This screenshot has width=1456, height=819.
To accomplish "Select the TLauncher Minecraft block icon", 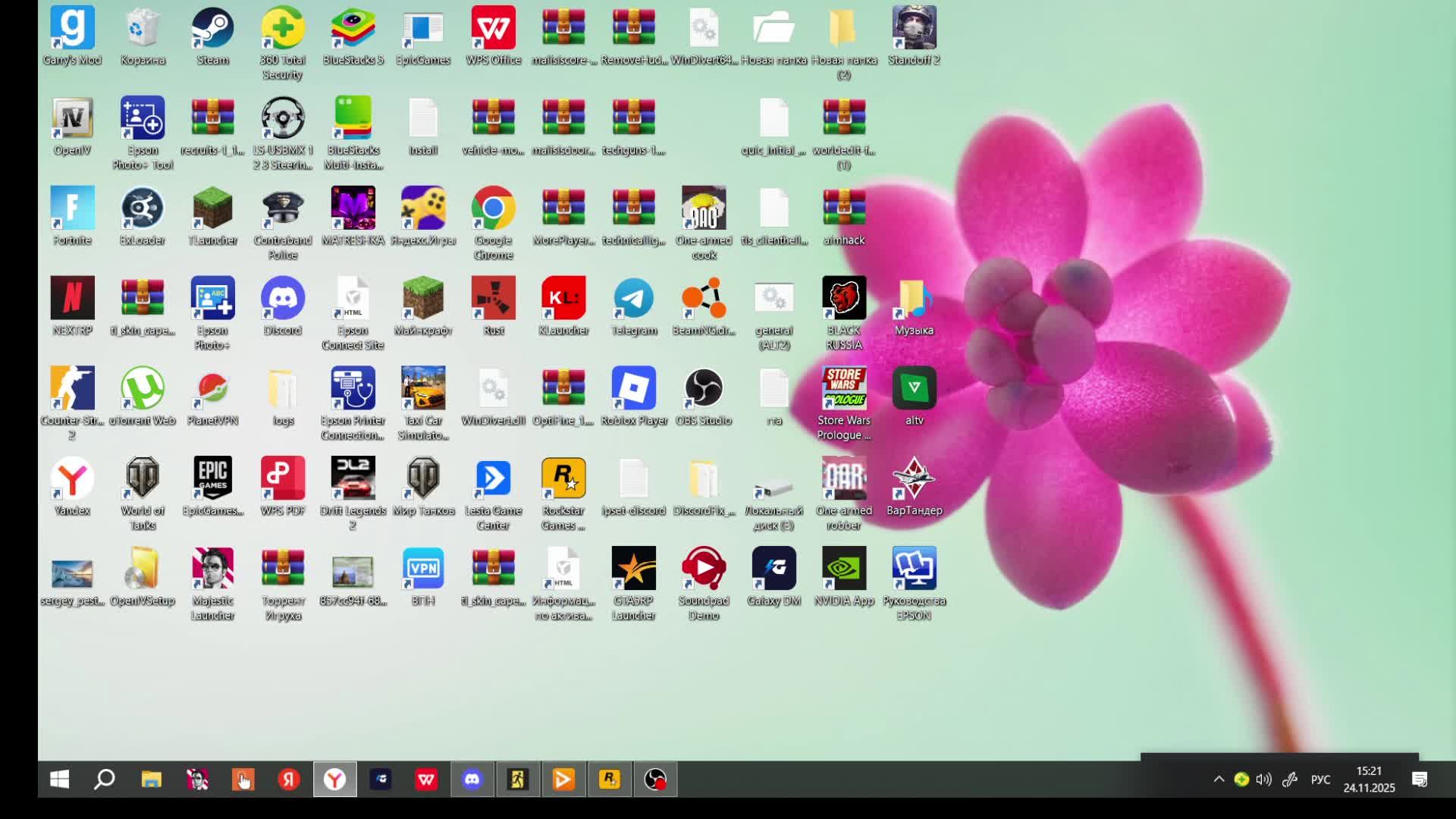I will coord(212,209).
